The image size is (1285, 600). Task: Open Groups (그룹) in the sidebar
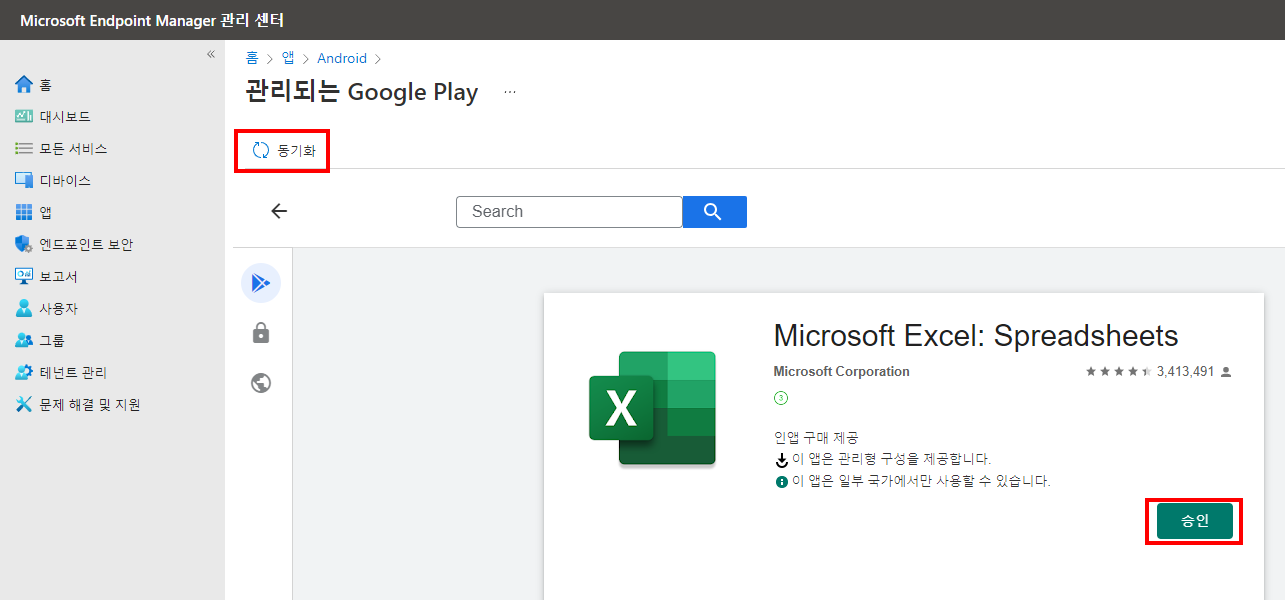[x=40, y=341]
